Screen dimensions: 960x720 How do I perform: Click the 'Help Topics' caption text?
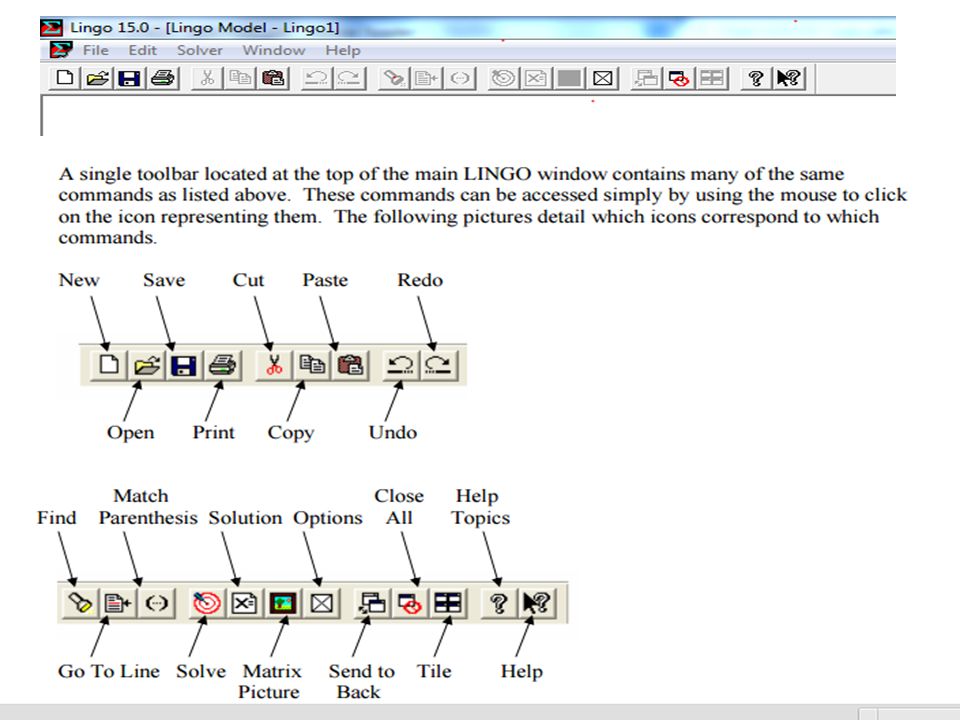pos(481,507)
